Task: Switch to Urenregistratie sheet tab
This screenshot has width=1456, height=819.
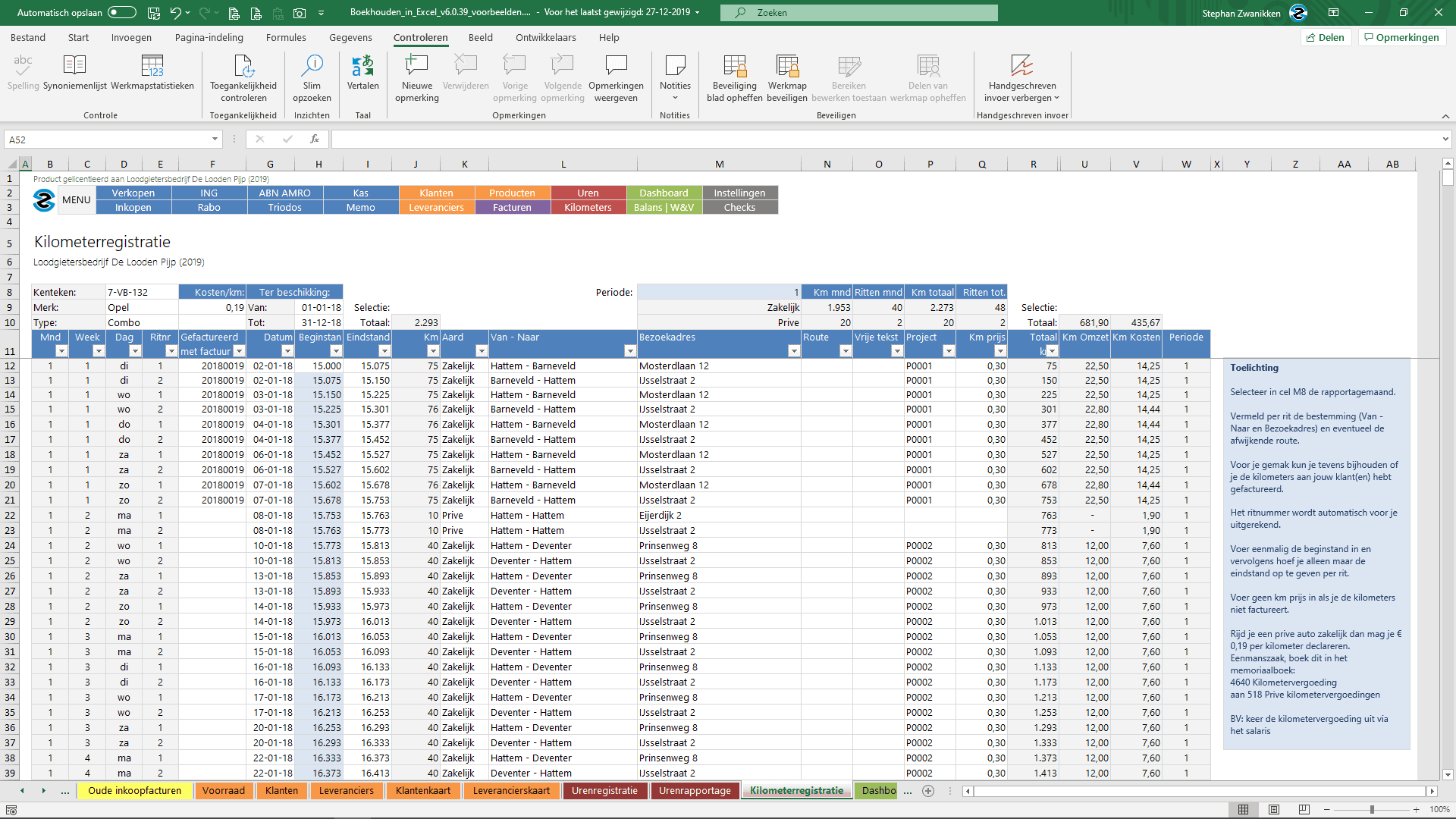Action: point(604,790)
